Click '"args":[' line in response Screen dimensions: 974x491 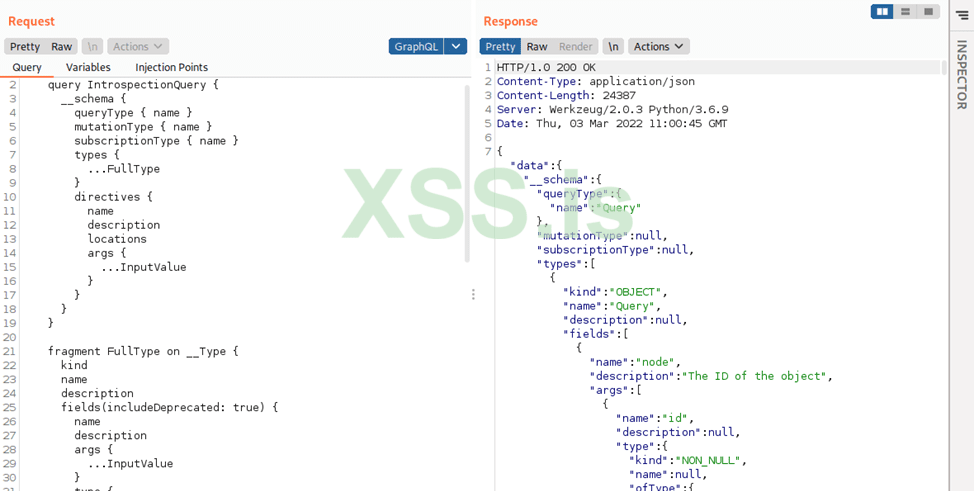point(615,390)
